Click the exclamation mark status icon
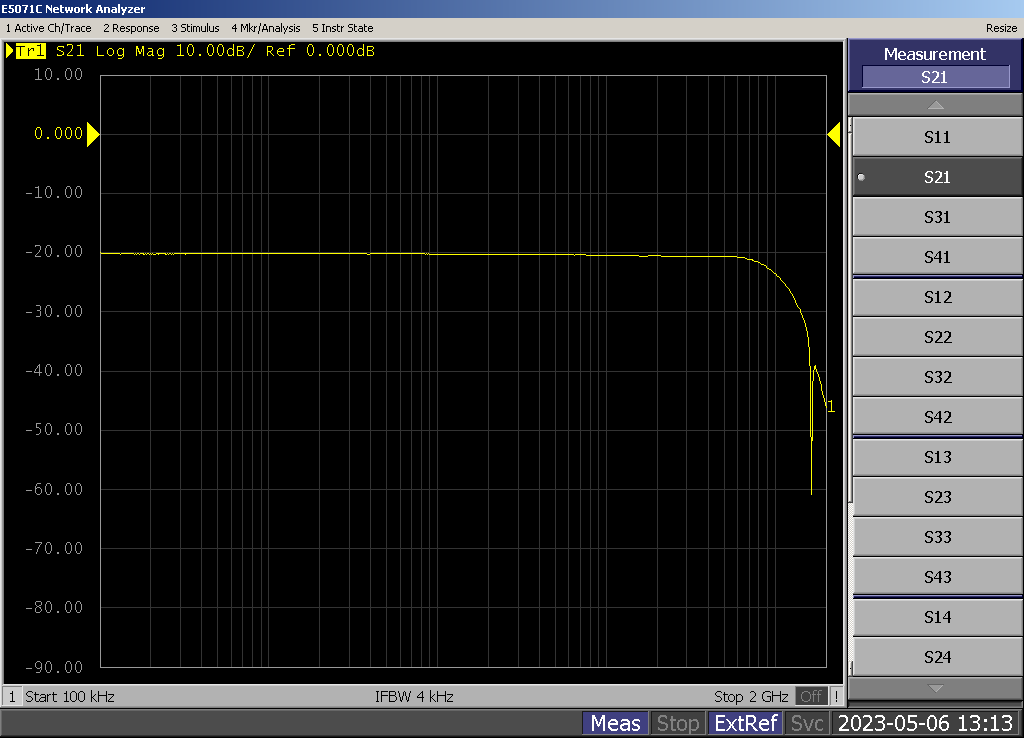Screen dimensions: 1024x738 coord(836,696)
